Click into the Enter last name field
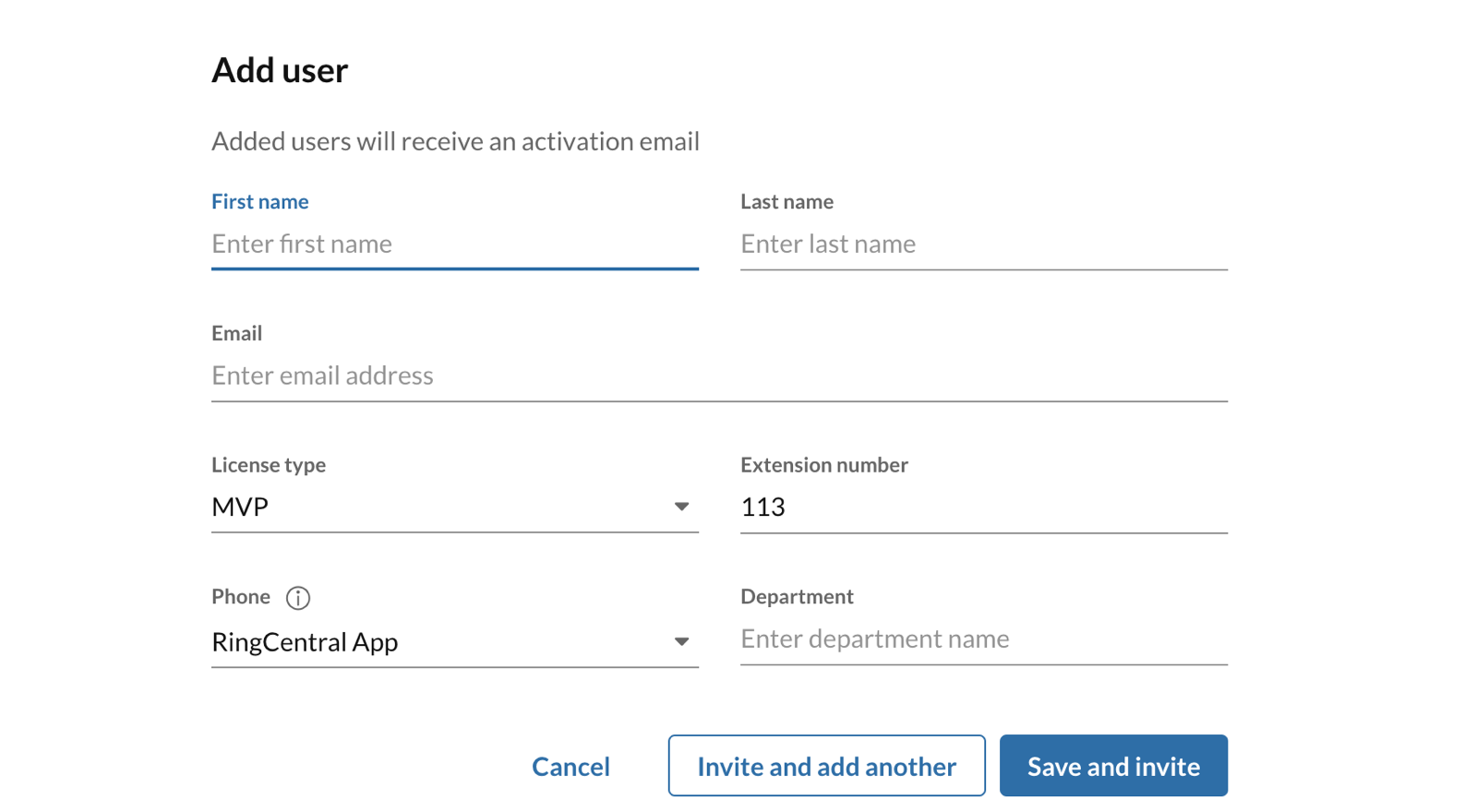The height and width of the screenshot is (812, 1477). (x=983, y=244)
